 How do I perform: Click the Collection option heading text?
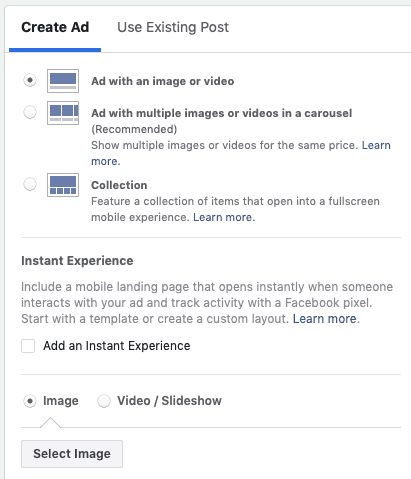click(119, 185)
